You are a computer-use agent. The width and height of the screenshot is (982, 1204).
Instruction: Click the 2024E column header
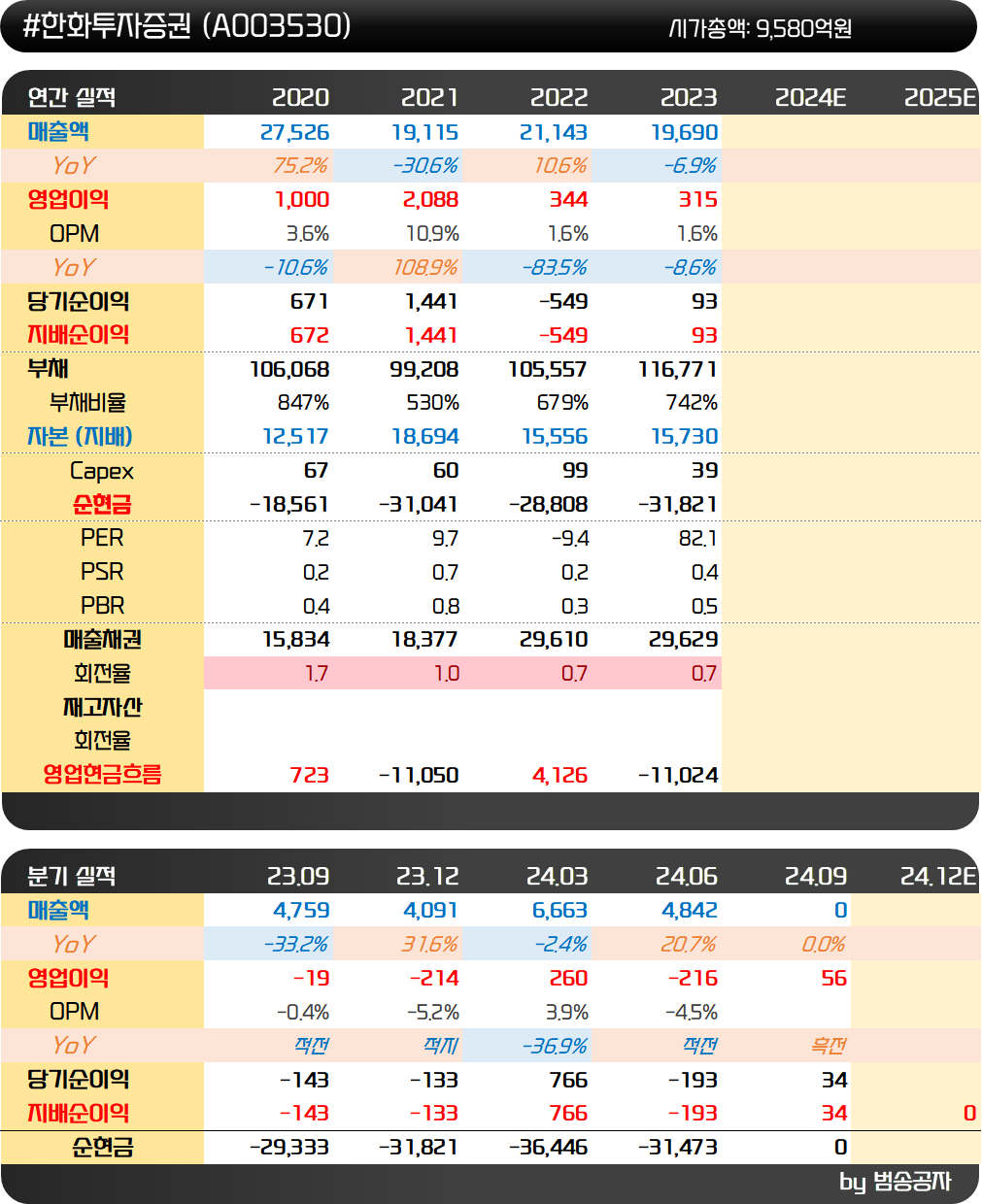(811, 97)
